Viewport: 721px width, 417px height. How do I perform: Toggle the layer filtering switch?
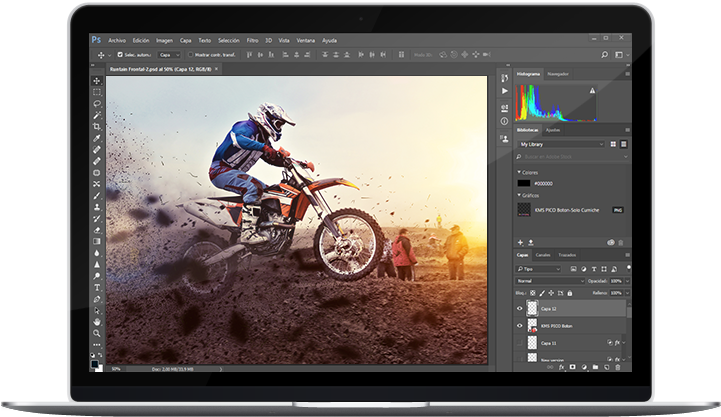pos(628,267)
